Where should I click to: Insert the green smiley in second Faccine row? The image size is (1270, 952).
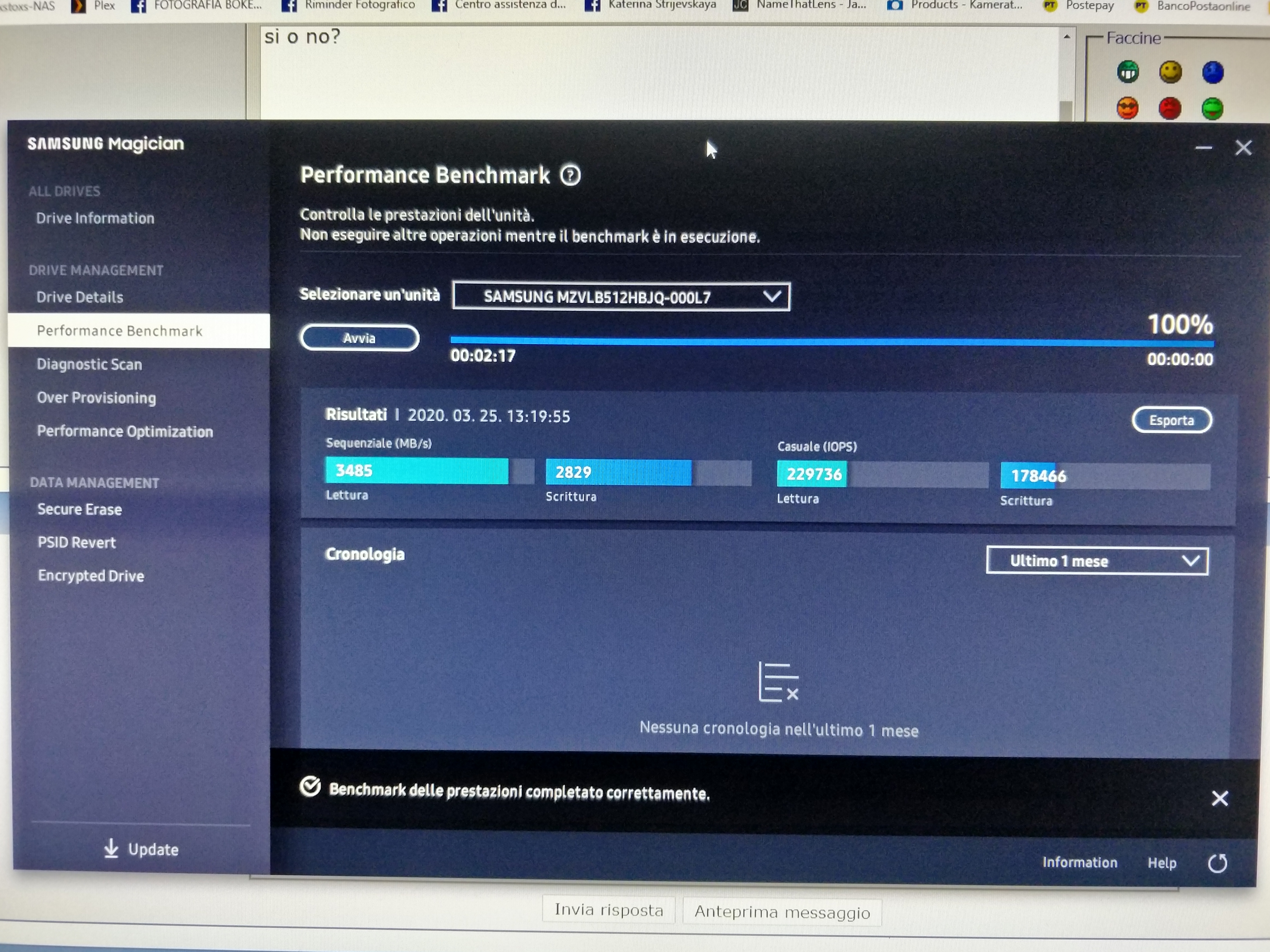[x=1212, y=109]
